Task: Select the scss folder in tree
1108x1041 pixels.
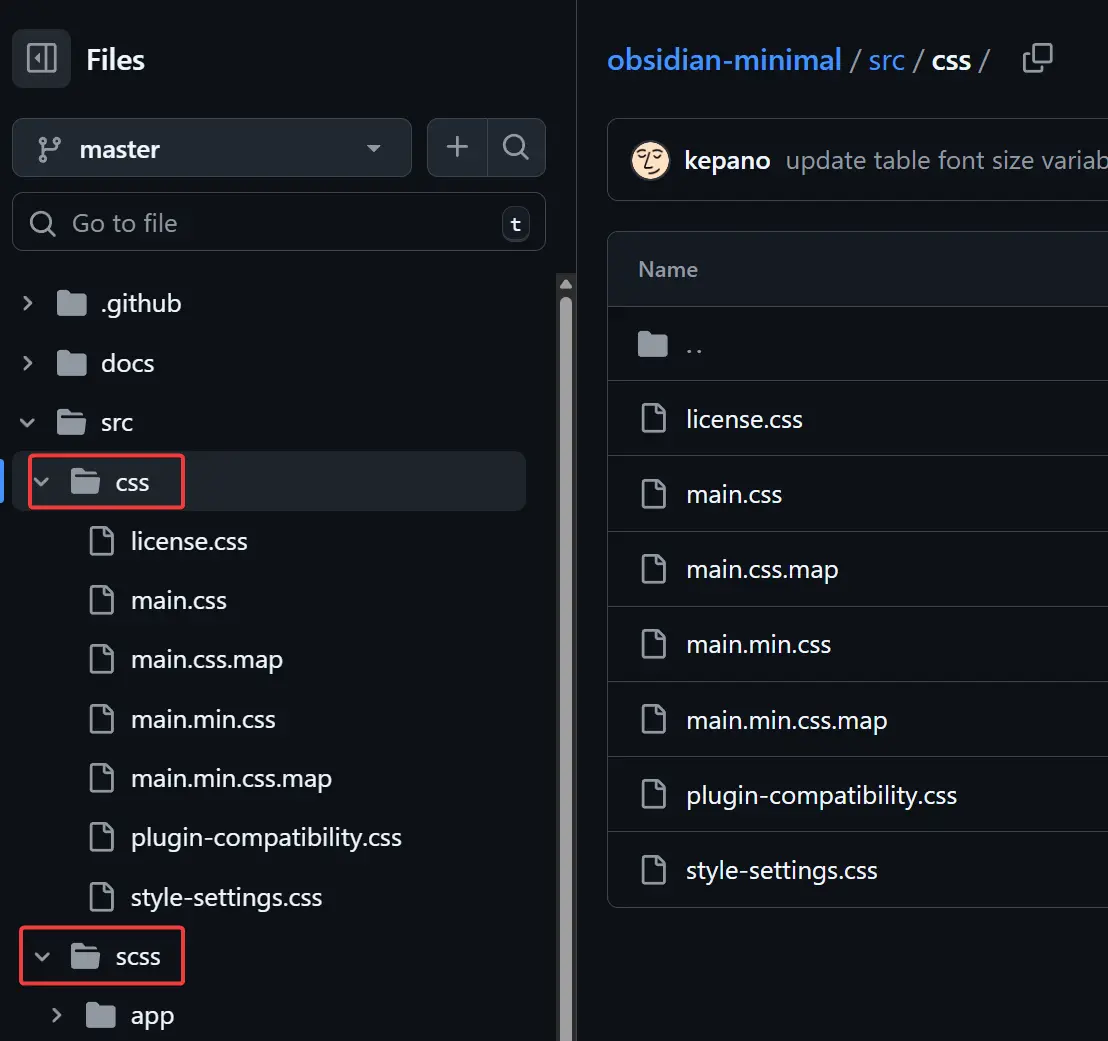Action: point(138,956)
